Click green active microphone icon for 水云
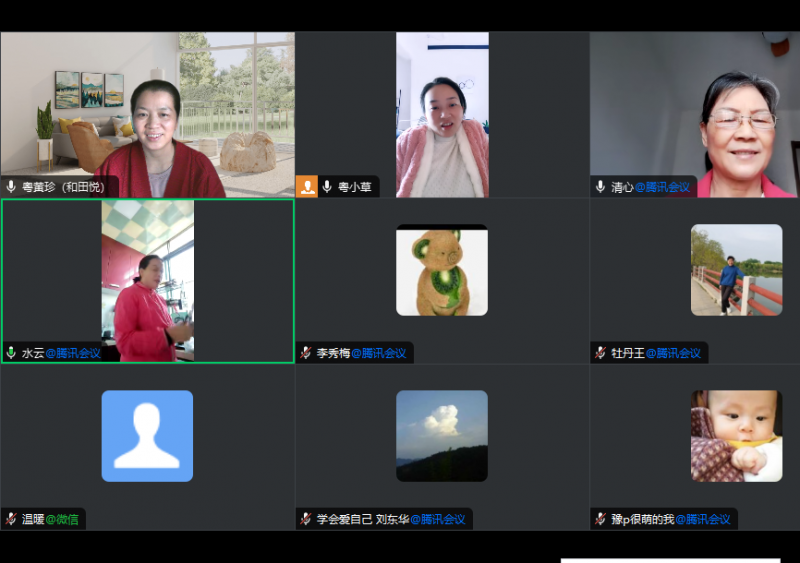The width and height of the screenshot is (800, 563). [11, 353]
